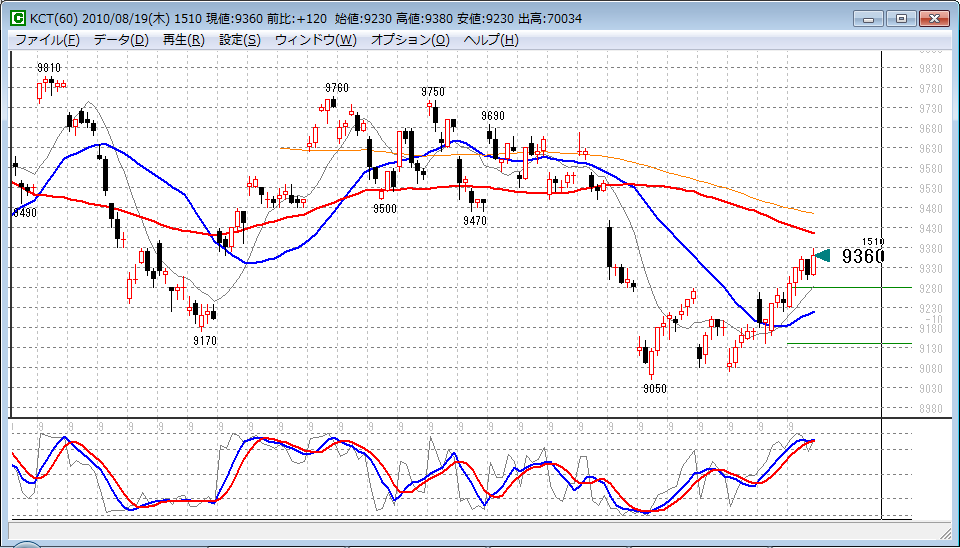Minimize the KCT chart window
This screenshot has width=960, height=548.
tap(871, 18)
